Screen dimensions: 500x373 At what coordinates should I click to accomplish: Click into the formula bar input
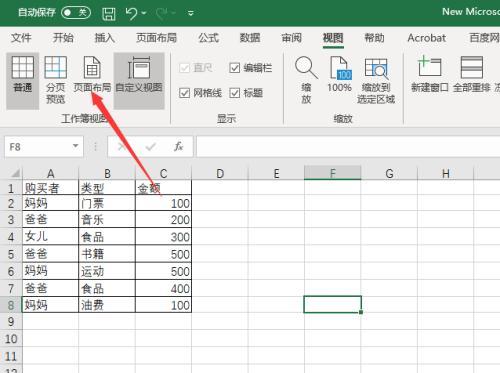[348, 146]
